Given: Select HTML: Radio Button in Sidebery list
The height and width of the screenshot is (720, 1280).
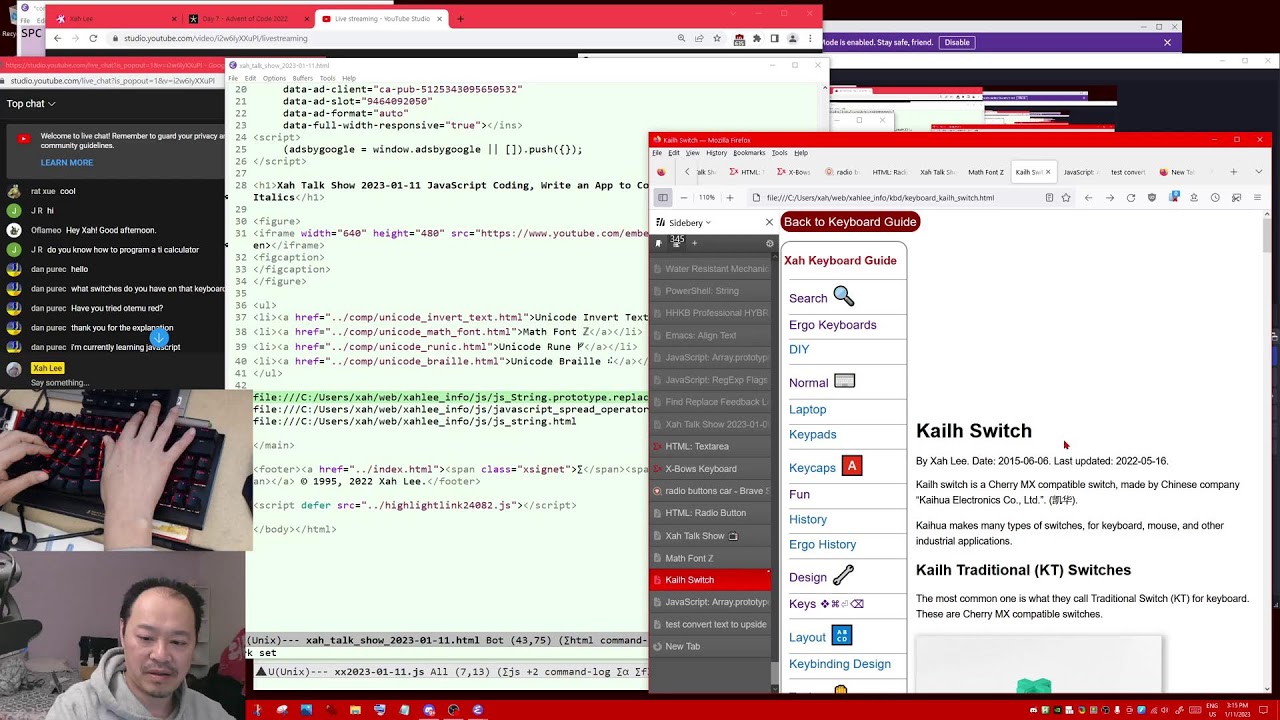Looking at the screenshot, I should pyautogui.click(x=710, y=513).
